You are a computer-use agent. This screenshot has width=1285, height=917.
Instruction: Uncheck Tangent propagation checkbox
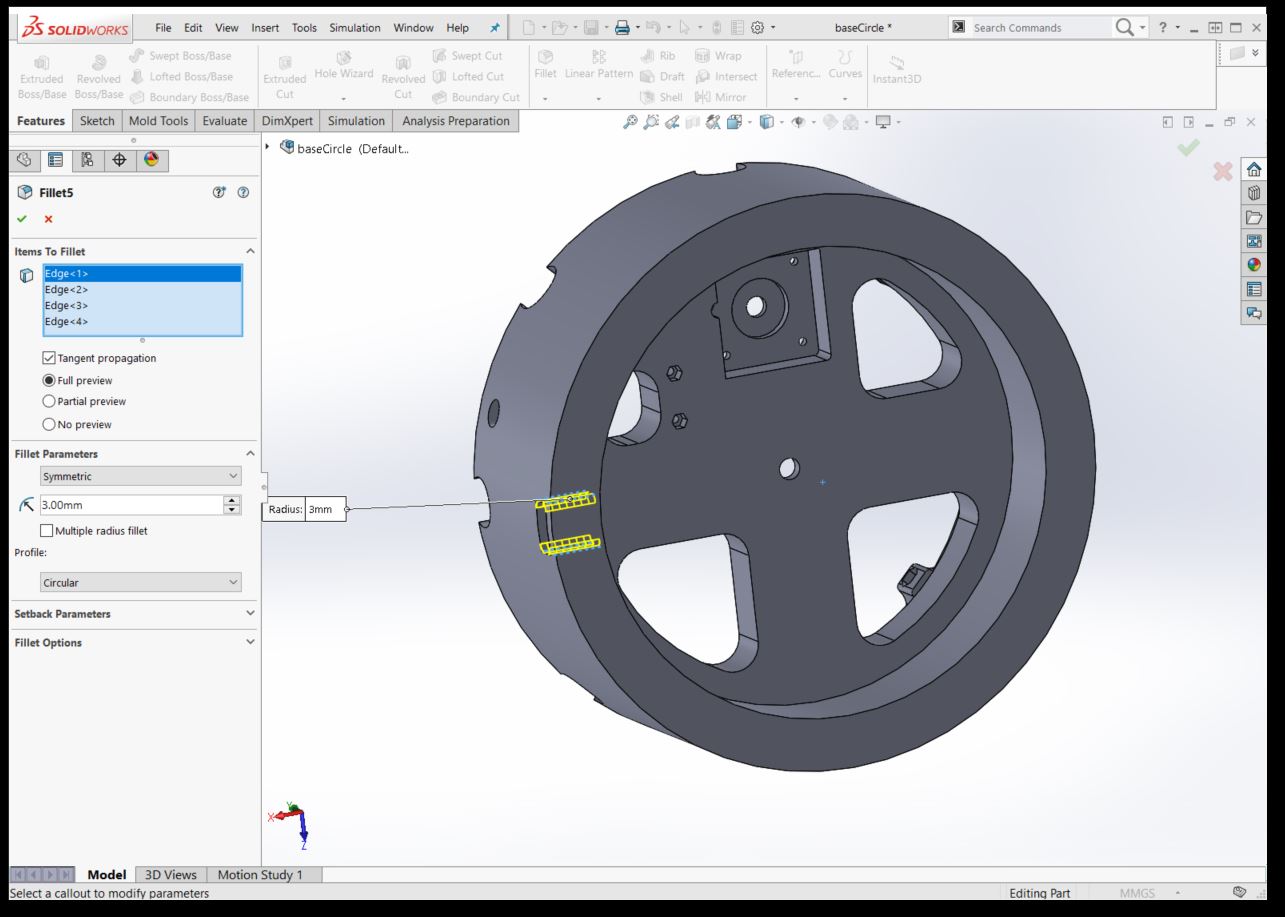tap(49, 358)
